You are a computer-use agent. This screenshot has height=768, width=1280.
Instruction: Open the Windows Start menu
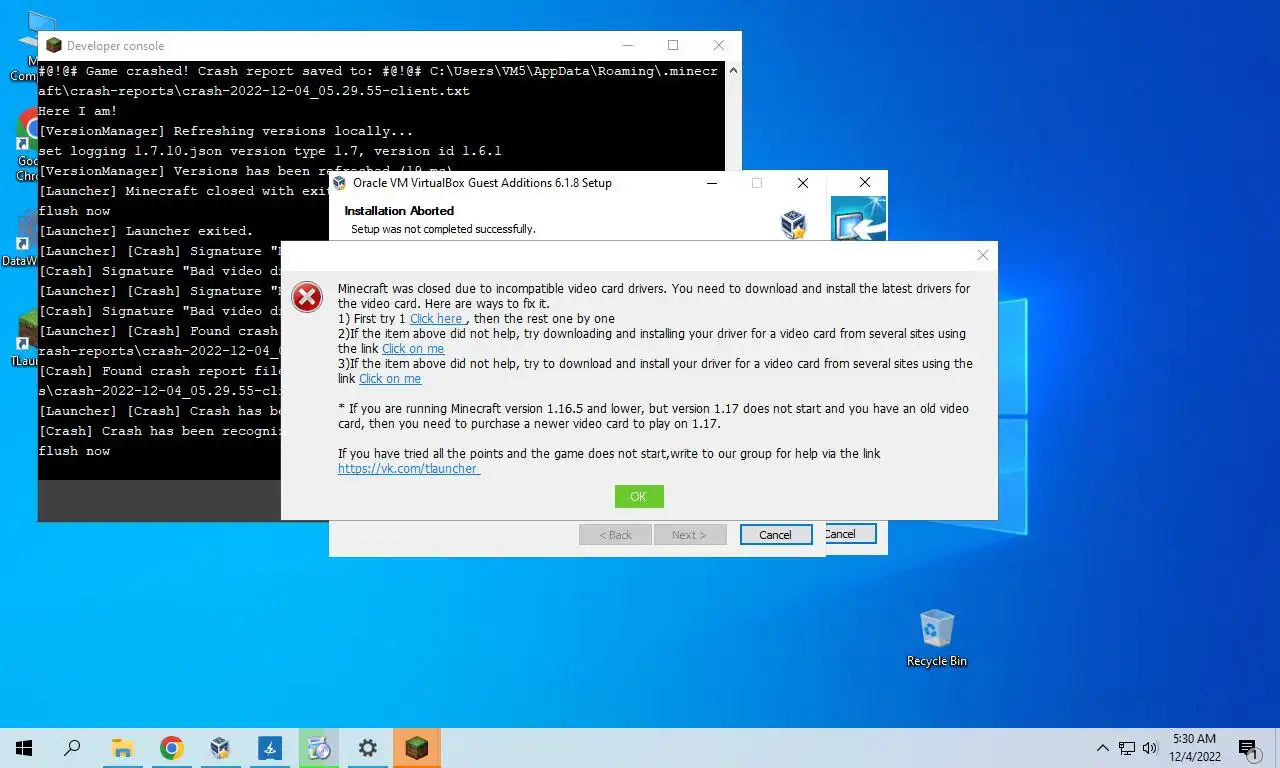coord(24,748)
